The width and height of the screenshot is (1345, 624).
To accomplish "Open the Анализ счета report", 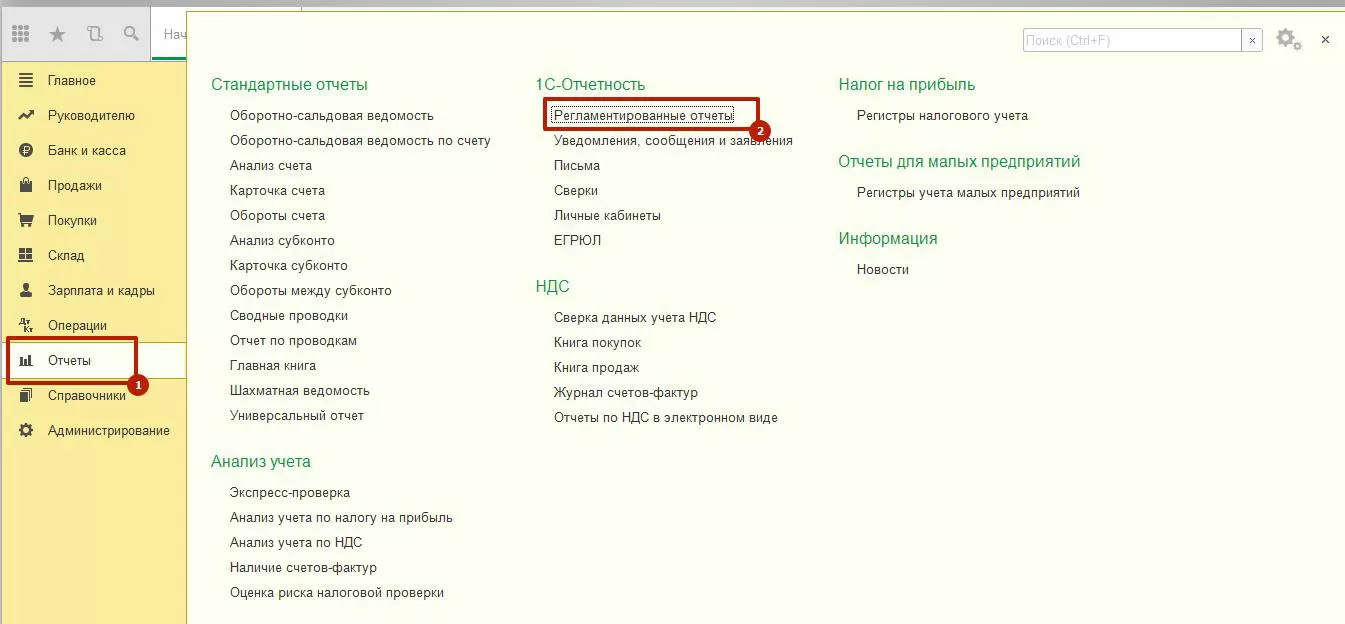I will tap(271, 165).
